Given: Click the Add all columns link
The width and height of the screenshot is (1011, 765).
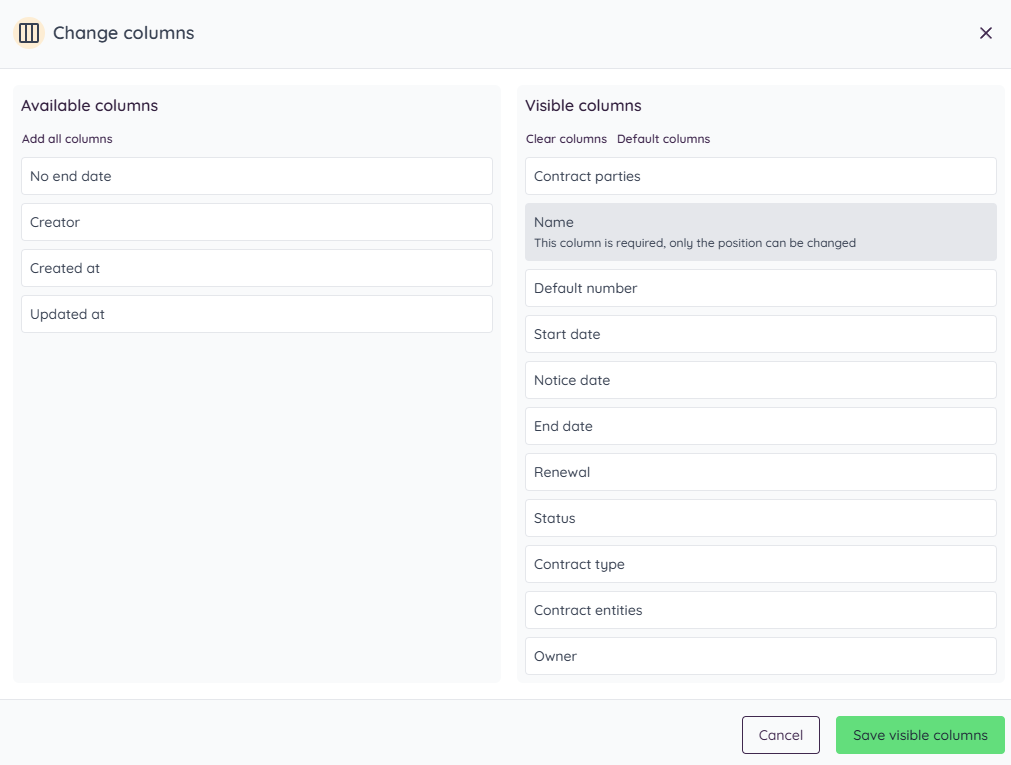Looking at the screenshot, I should (x=66, y=138).
